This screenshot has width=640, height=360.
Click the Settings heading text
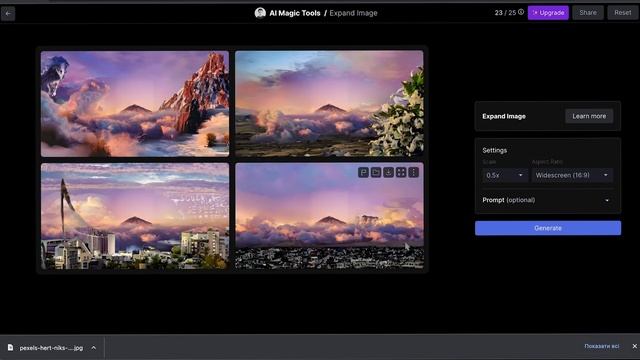[495, 150]
